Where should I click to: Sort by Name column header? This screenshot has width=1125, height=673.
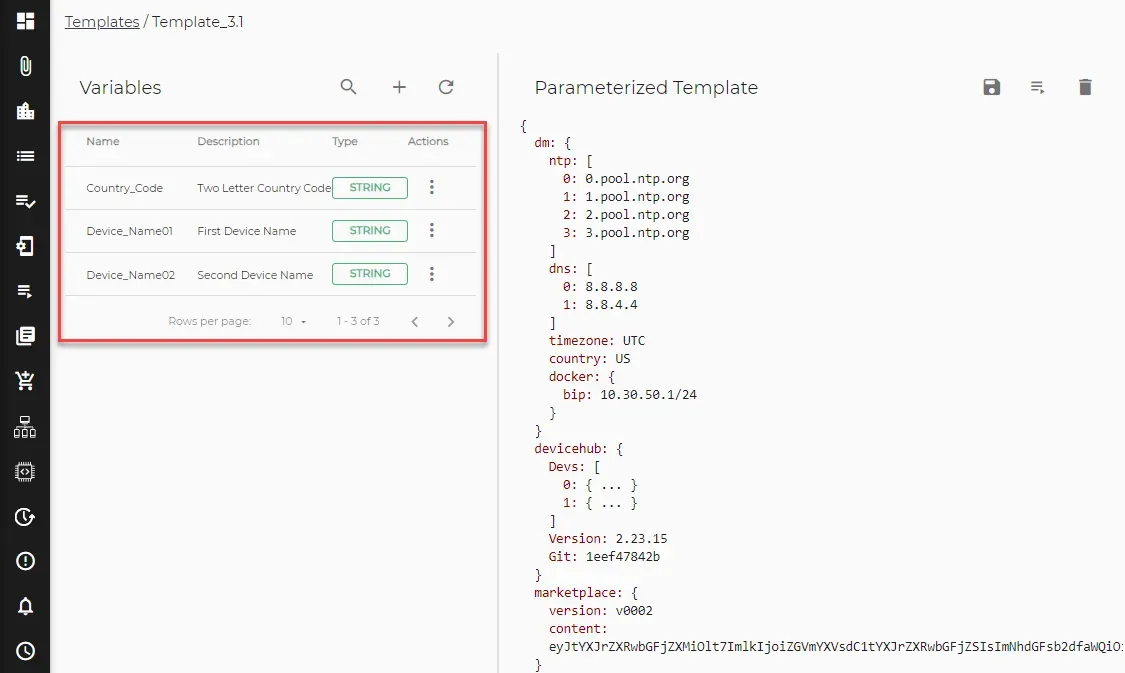click(x=103, y=141)
